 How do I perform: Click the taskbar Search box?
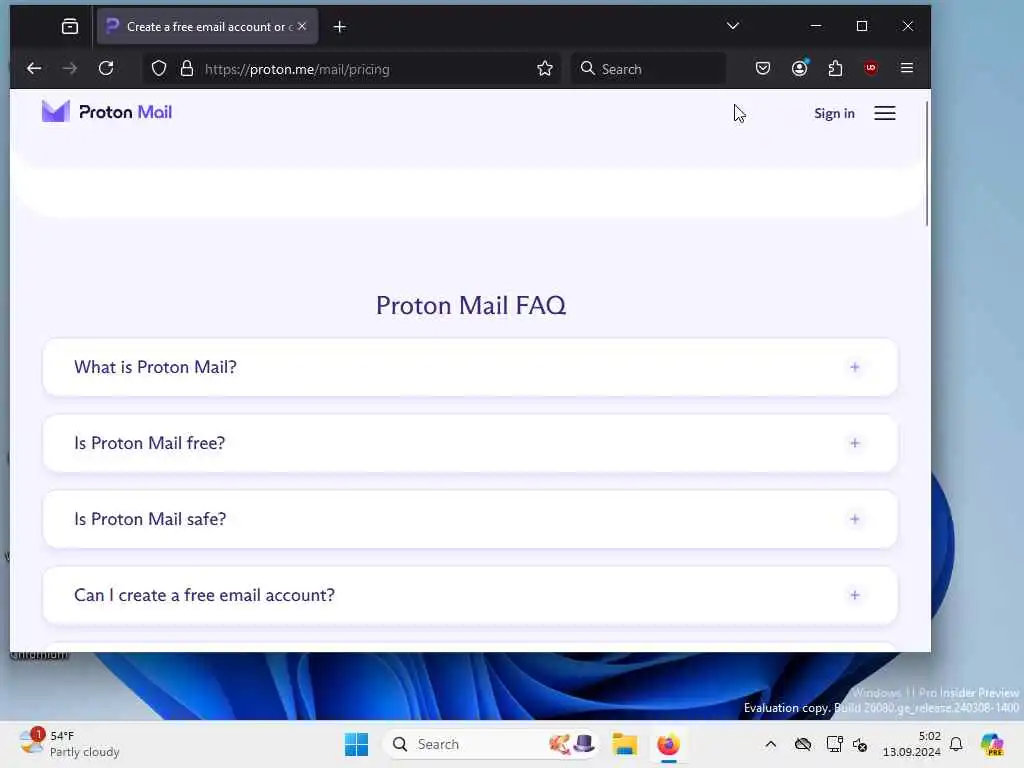tap(491, 744)
